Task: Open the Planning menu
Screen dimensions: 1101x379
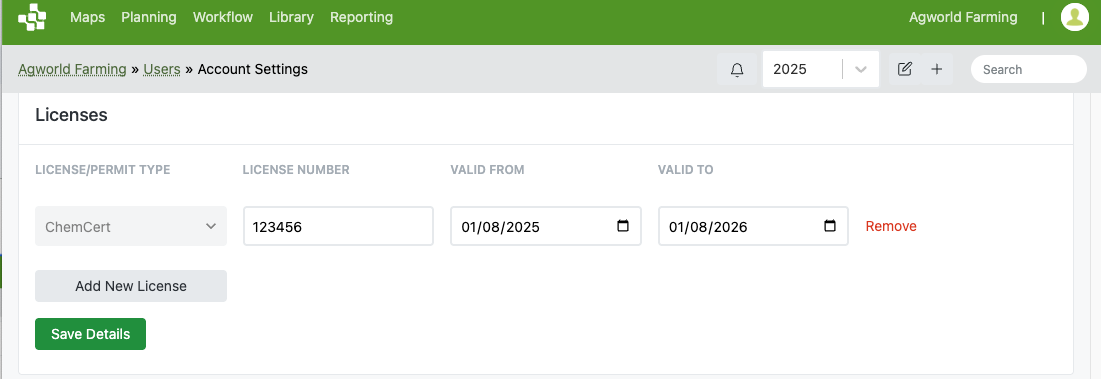Action: tap(149, 17)
